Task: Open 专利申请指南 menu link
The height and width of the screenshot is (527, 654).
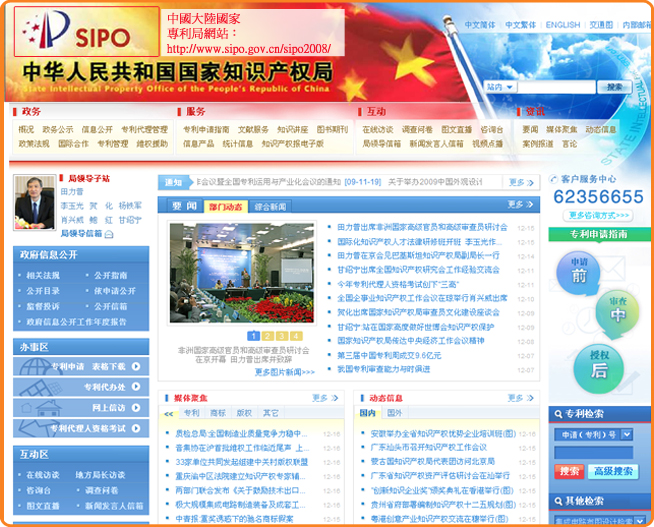Action: click(206, 130)
